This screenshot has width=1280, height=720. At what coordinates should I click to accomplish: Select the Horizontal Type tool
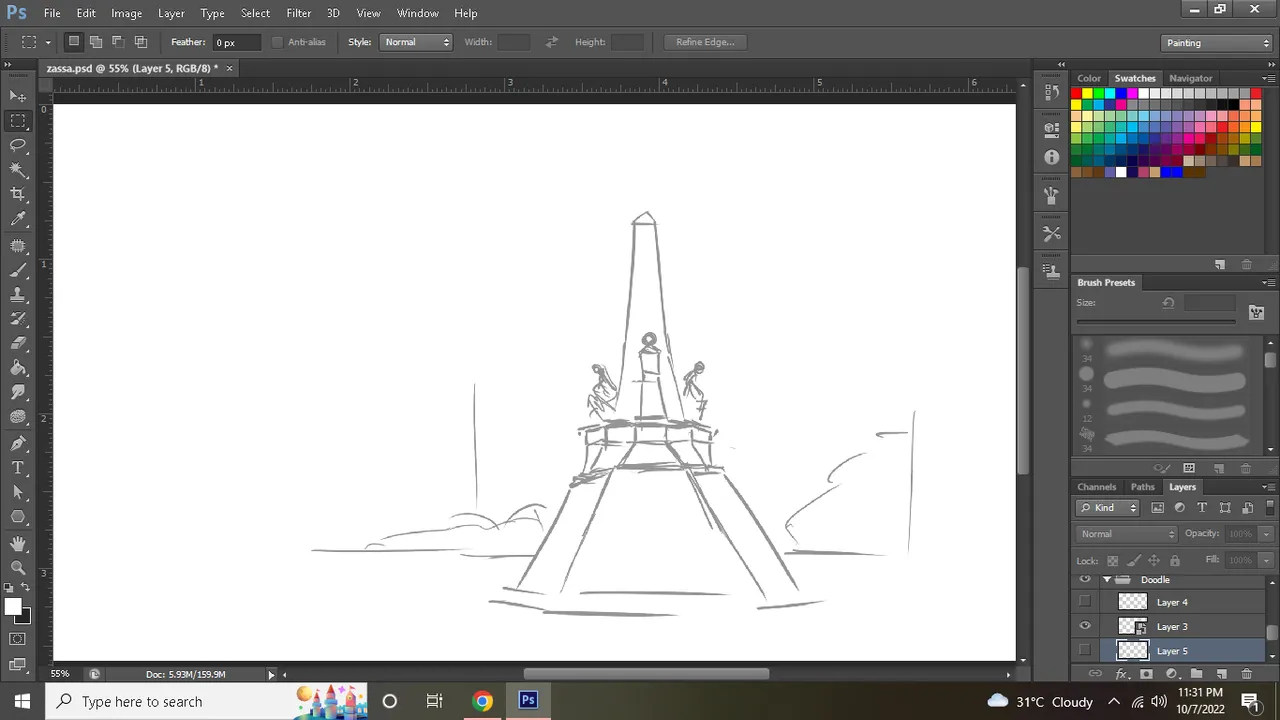tap(18, 468)
